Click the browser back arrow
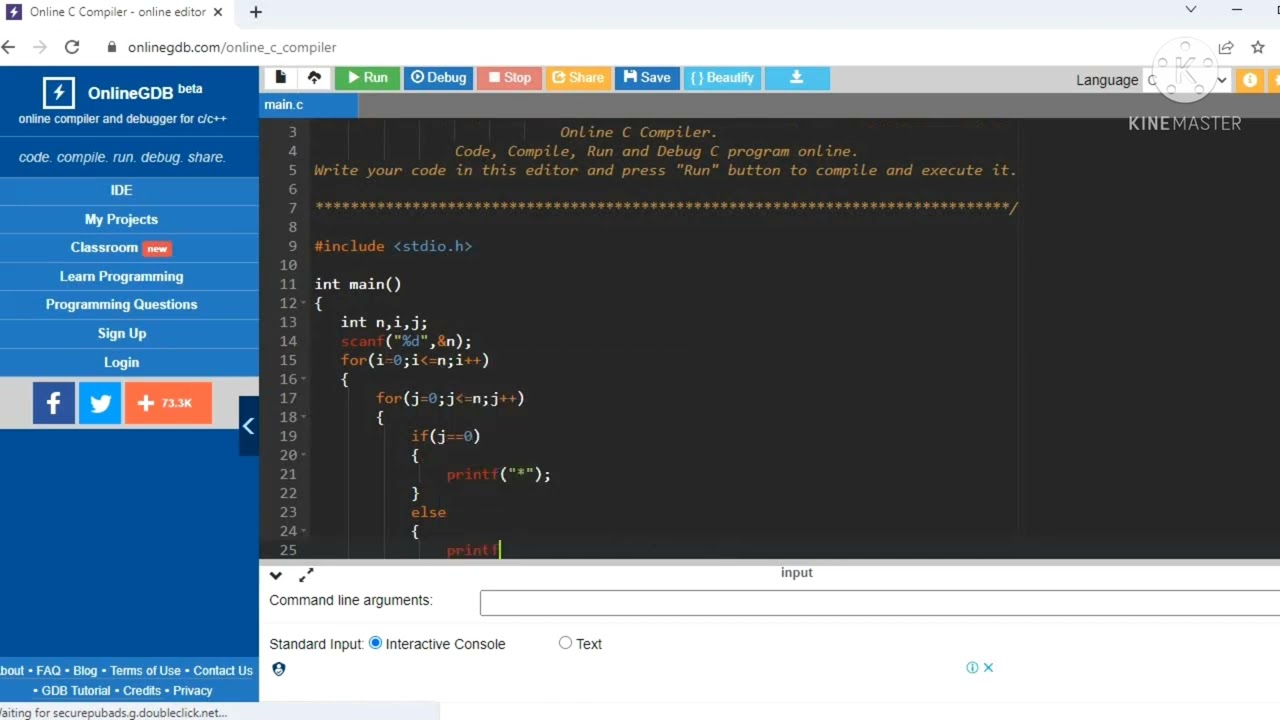This screenshot has width=1280, height=720. 9,47
